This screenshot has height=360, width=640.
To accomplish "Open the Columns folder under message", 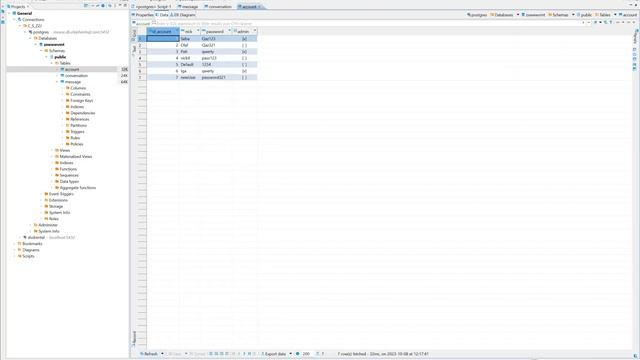I will tap(78, 88).
